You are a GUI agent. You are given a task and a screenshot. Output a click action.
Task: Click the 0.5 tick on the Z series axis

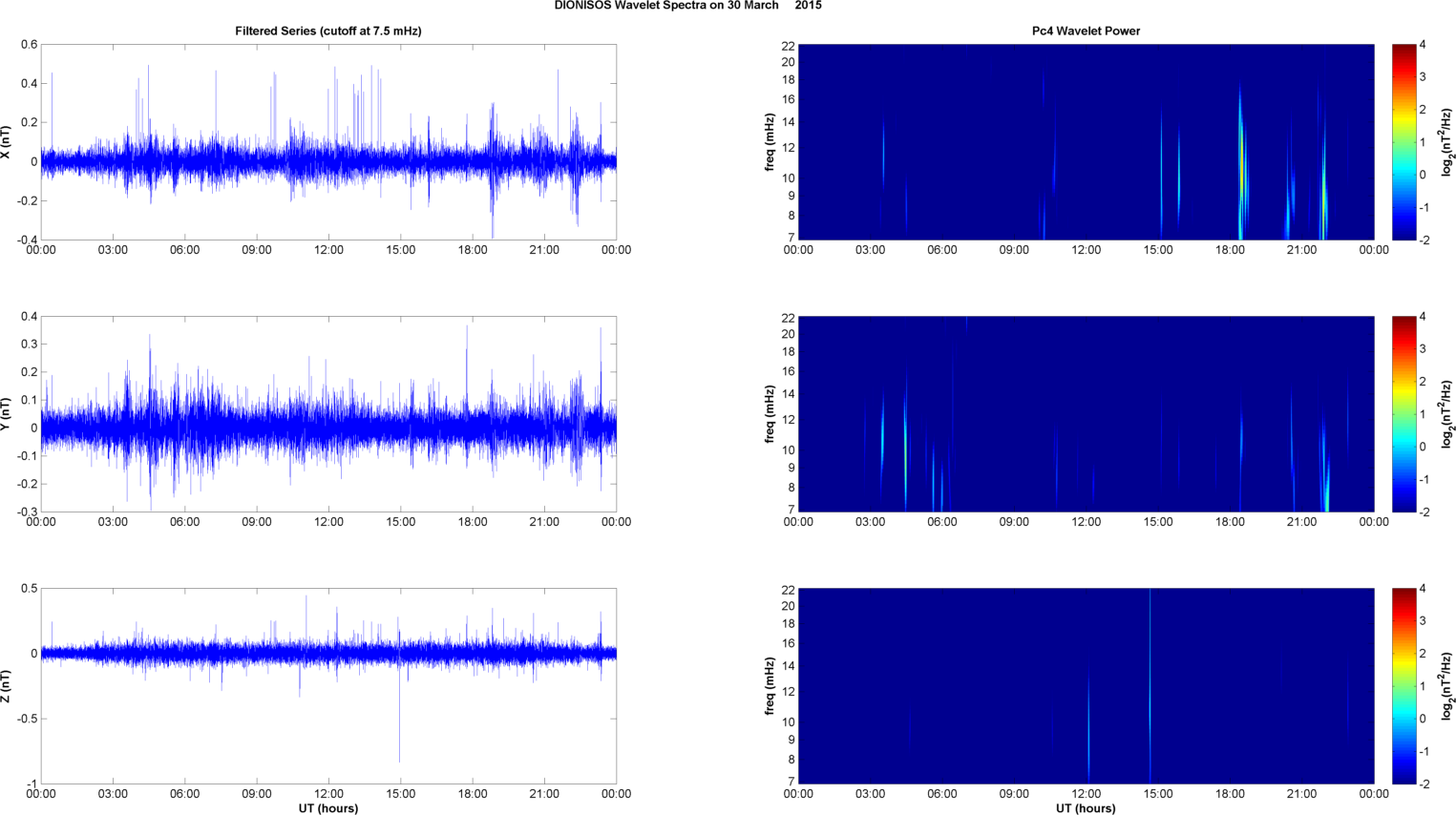[x=30, y=589]
